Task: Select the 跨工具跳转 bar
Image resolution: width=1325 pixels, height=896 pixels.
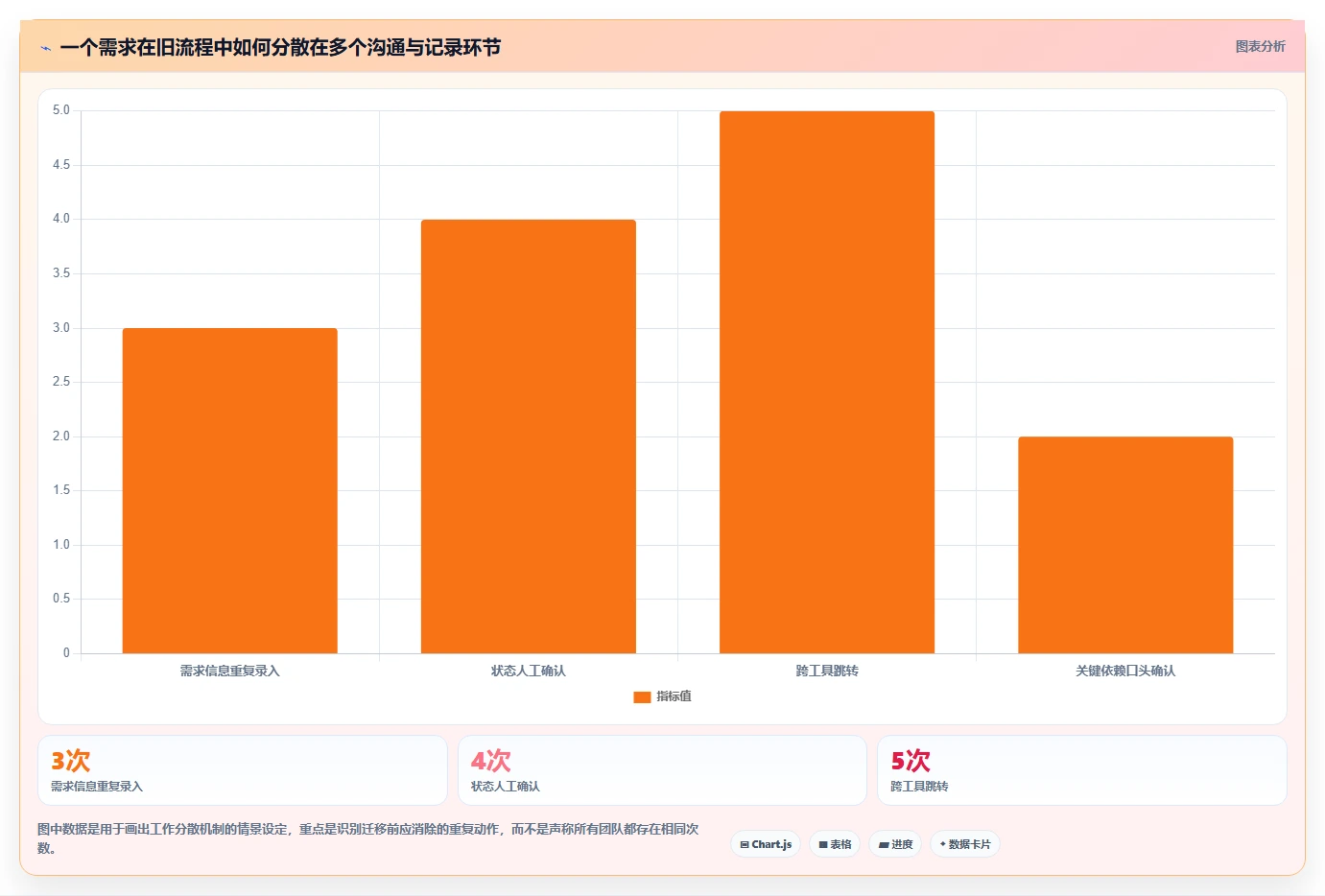Action: click(827, 382)
